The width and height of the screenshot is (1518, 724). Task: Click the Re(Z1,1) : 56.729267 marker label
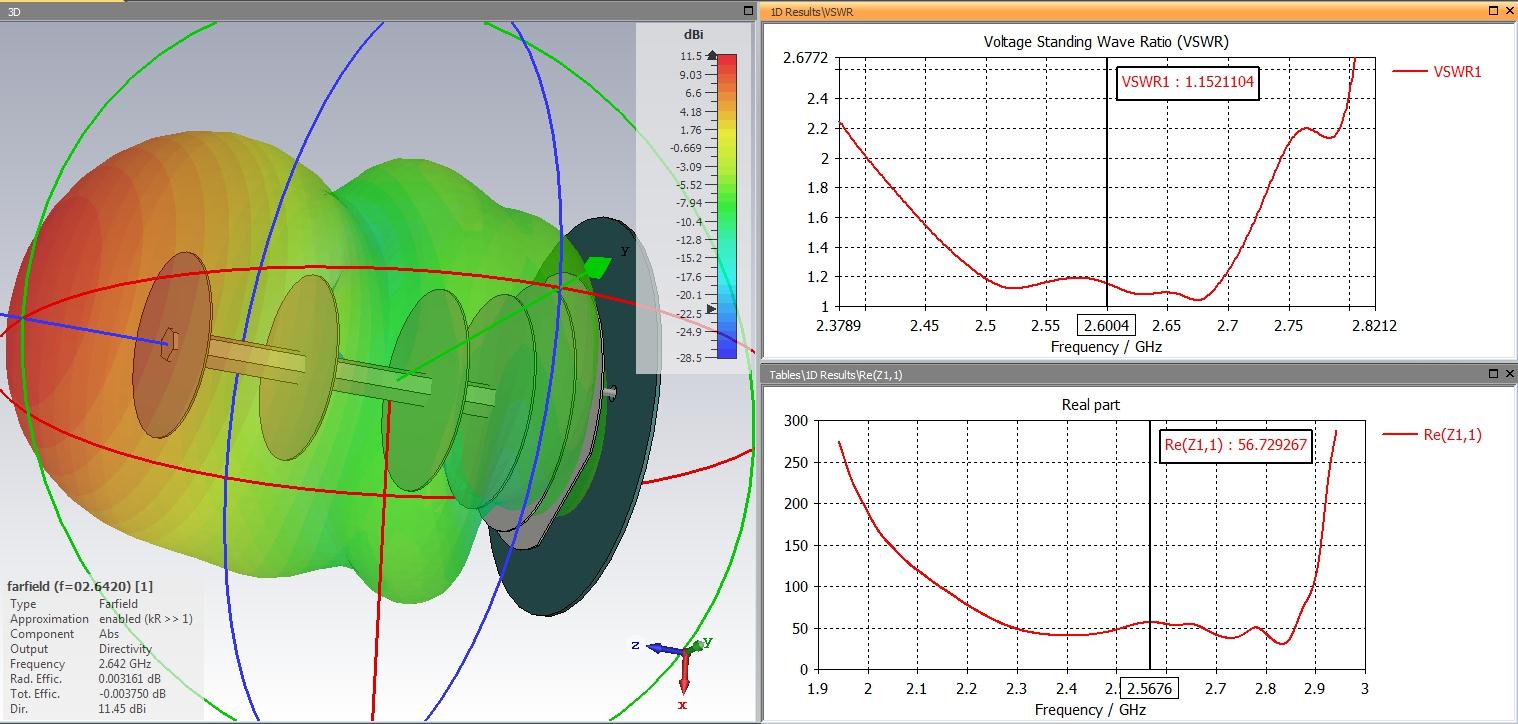(x=1236, y=445)
